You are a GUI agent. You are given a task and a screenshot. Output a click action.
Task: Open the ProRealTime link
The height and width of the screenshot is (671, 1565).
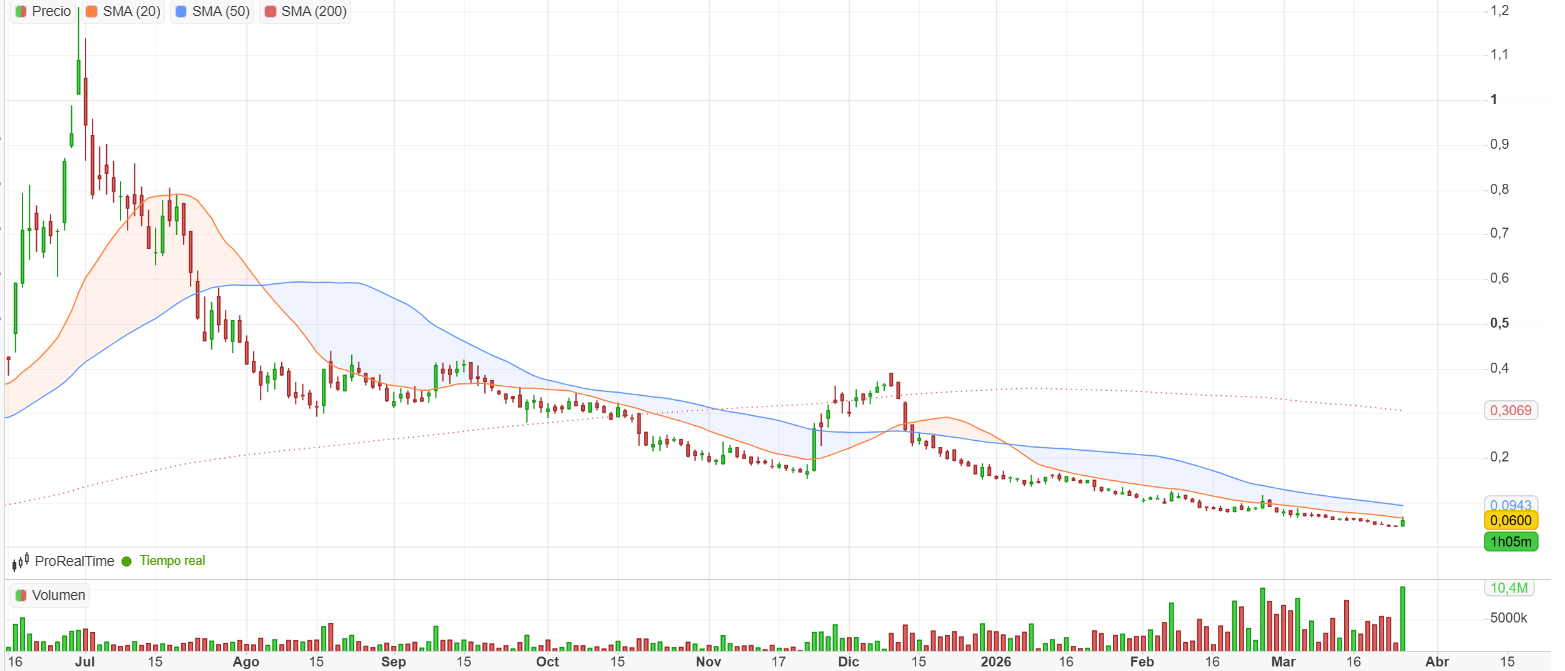(x=75, y=562)
